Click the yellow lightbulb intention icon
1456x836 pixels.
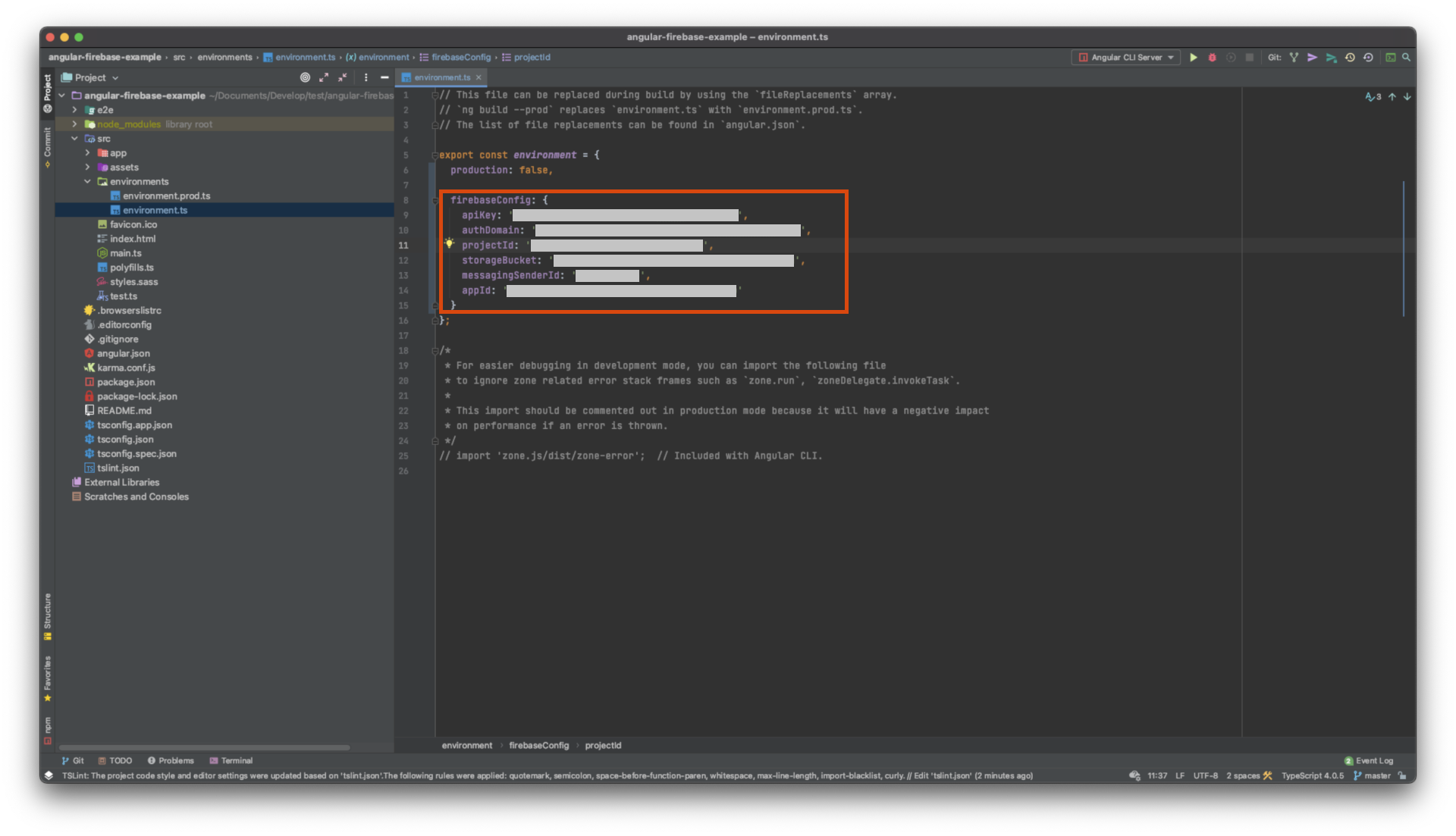click(449, 244)
